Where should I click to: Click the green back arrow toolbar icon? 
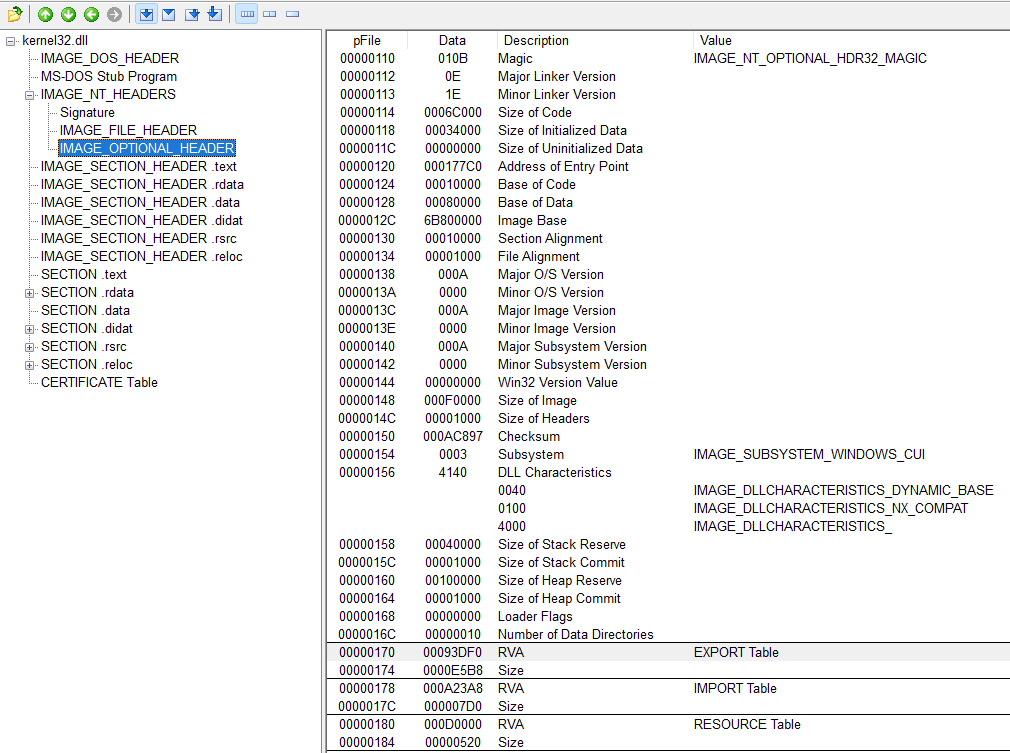click(91, 14)
